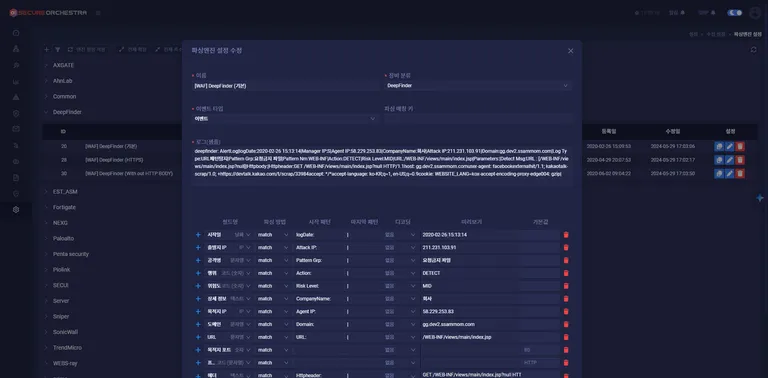This screenshot has height=378, width=768.
Task: Click the hamburger menu icon beside the logo
Action: click(x=98, y=13)
